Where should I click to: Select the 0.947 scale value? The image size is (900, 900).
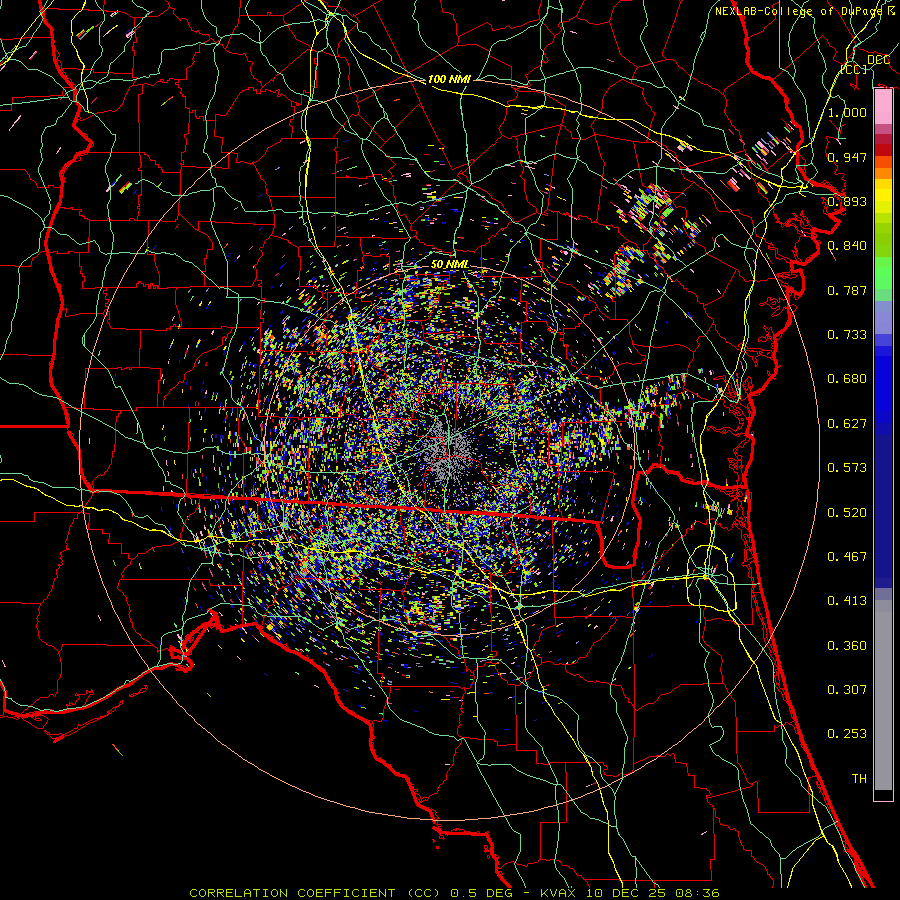847,157
